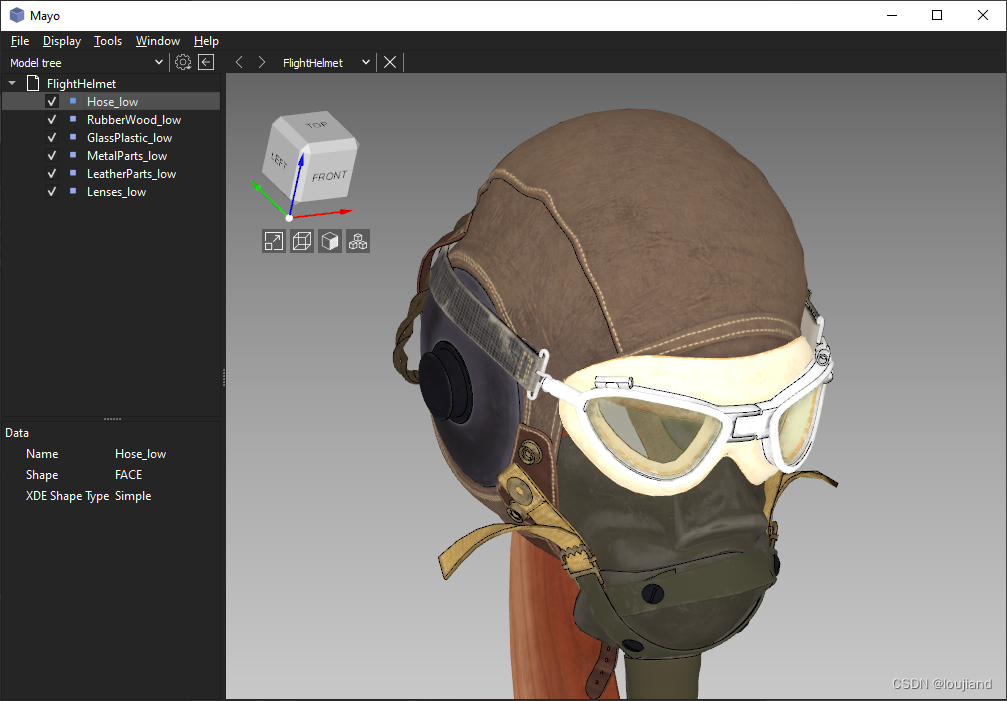Click the zoom-to-fit viewport icon
Viewport: 1007px width, 701px height.
pyautogui.click(x=273, y=241)
